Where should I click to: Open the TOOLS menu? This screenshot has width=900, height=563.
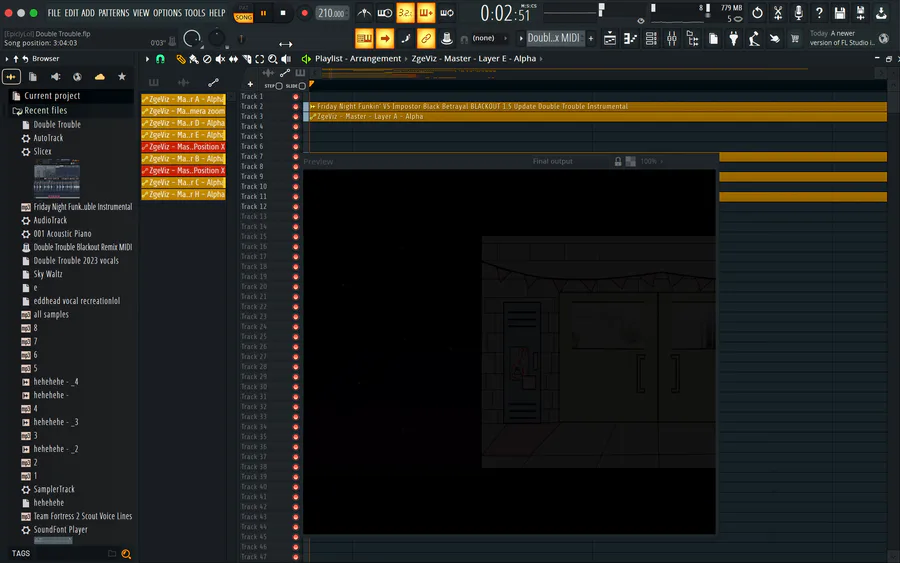195,13
